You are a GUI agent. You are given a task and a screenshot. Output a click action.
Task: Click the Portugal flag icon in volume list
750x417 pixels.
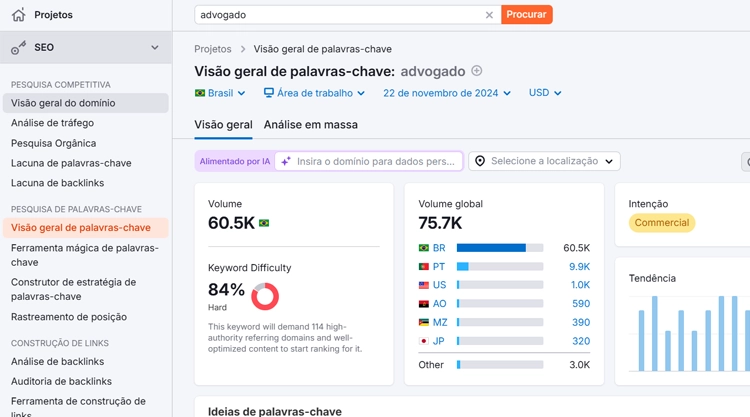[x=424, y=266]
